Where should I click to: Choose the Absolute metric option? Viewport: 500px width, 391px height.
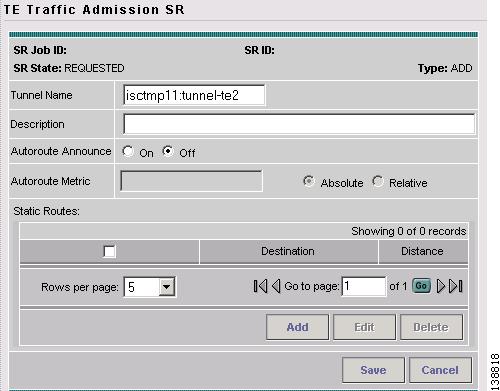(x=309, y=181)
